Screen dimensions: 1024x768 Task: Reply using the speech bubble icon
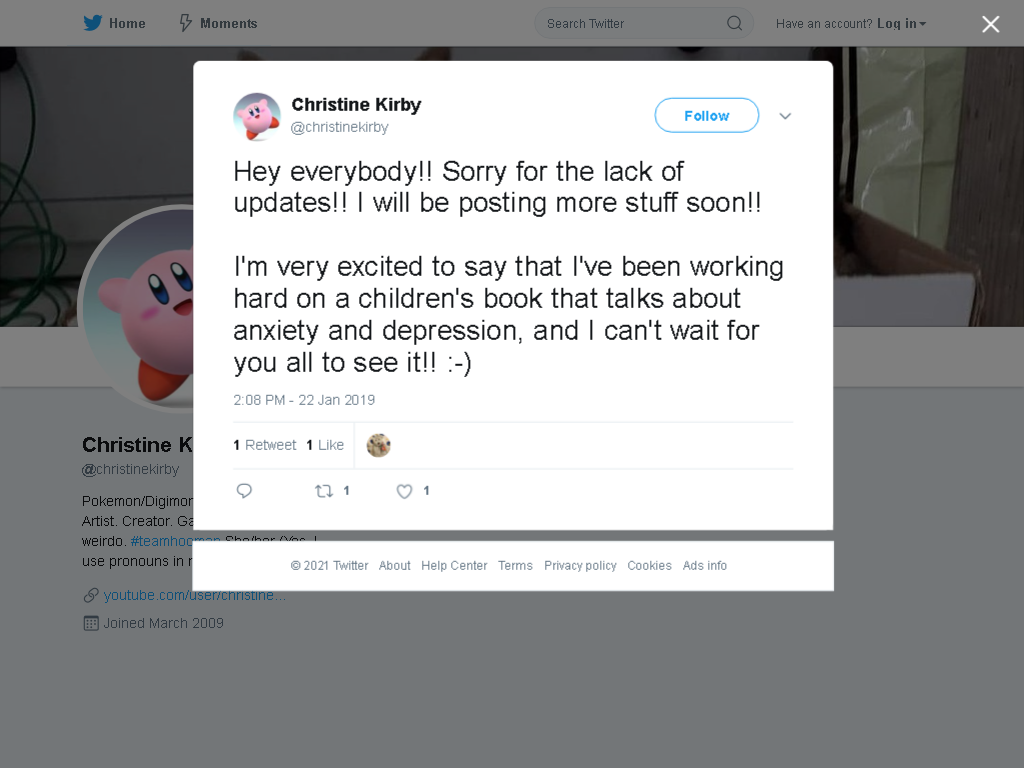coord(244,491)
